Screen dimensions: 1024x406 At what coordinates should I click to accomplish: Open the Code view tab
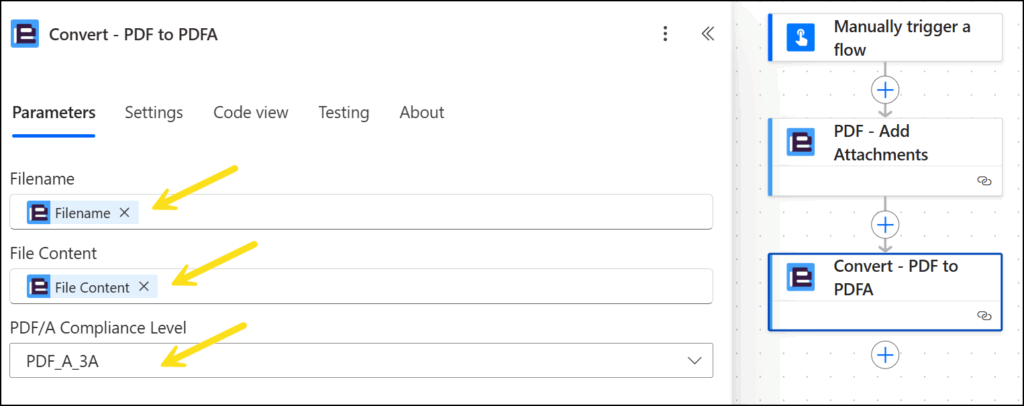pos(250,112)
